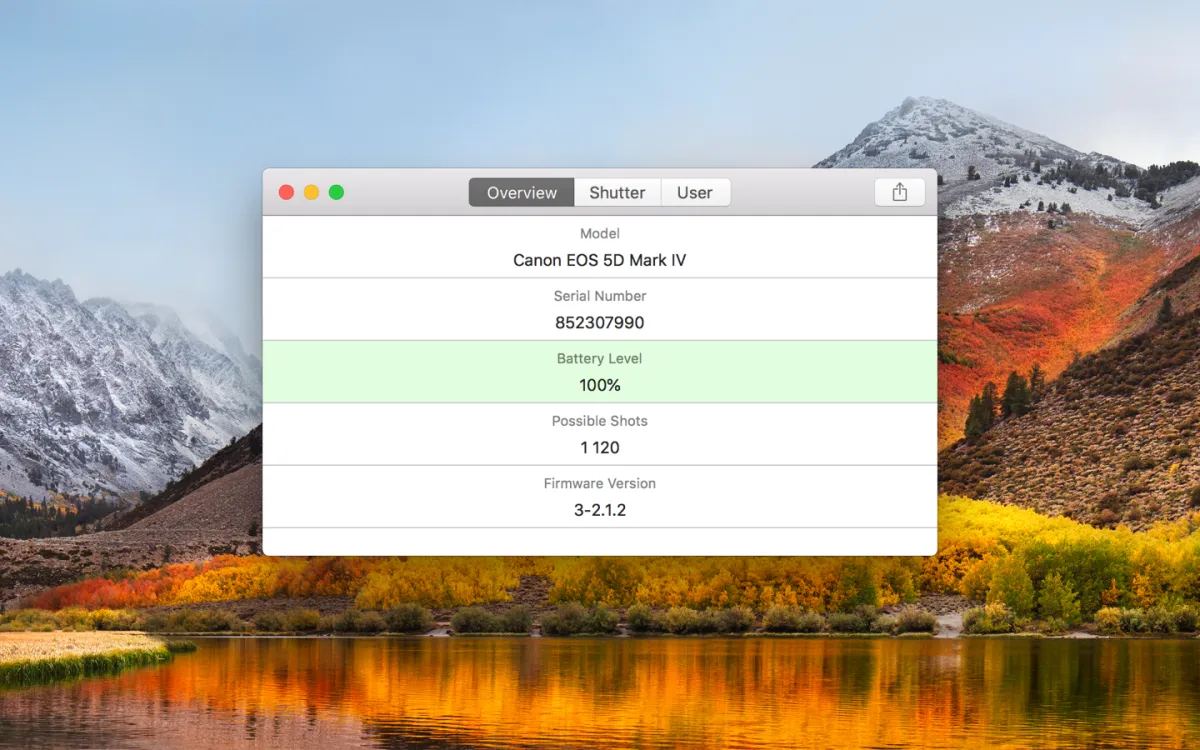Click the Possible Shots label
The image size is (1200, 750).
[x=599, y=421]
